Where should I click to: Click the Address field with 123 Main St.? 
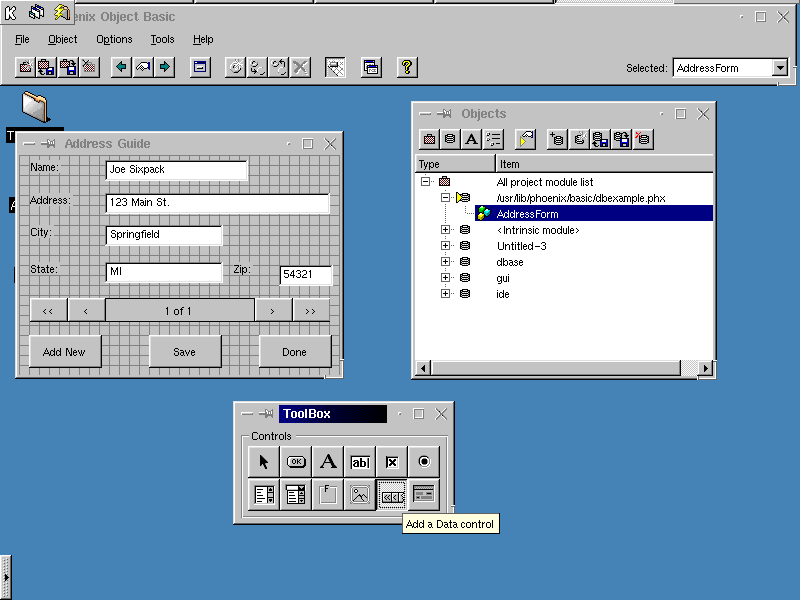(217, 203)
